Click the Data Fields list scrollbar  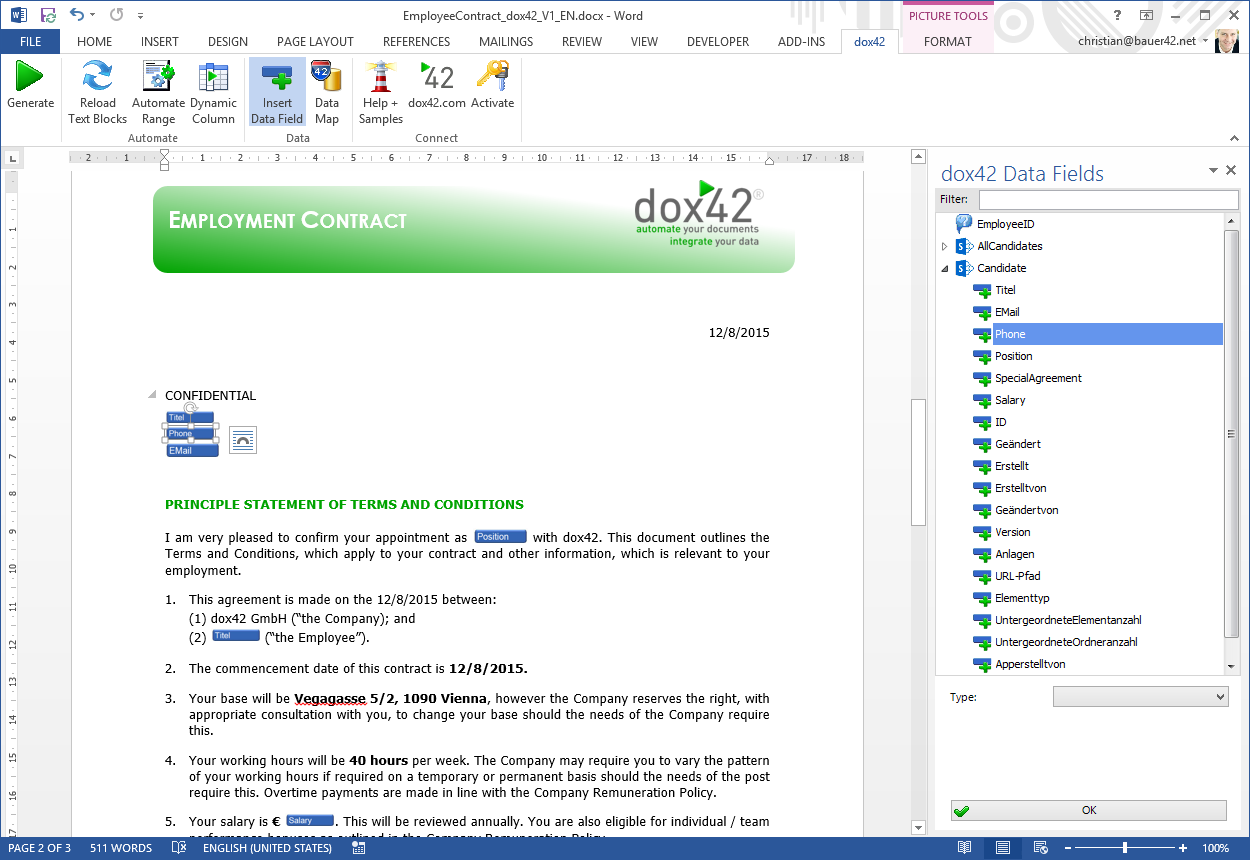pyautogui.click(x=1232, y=434)
